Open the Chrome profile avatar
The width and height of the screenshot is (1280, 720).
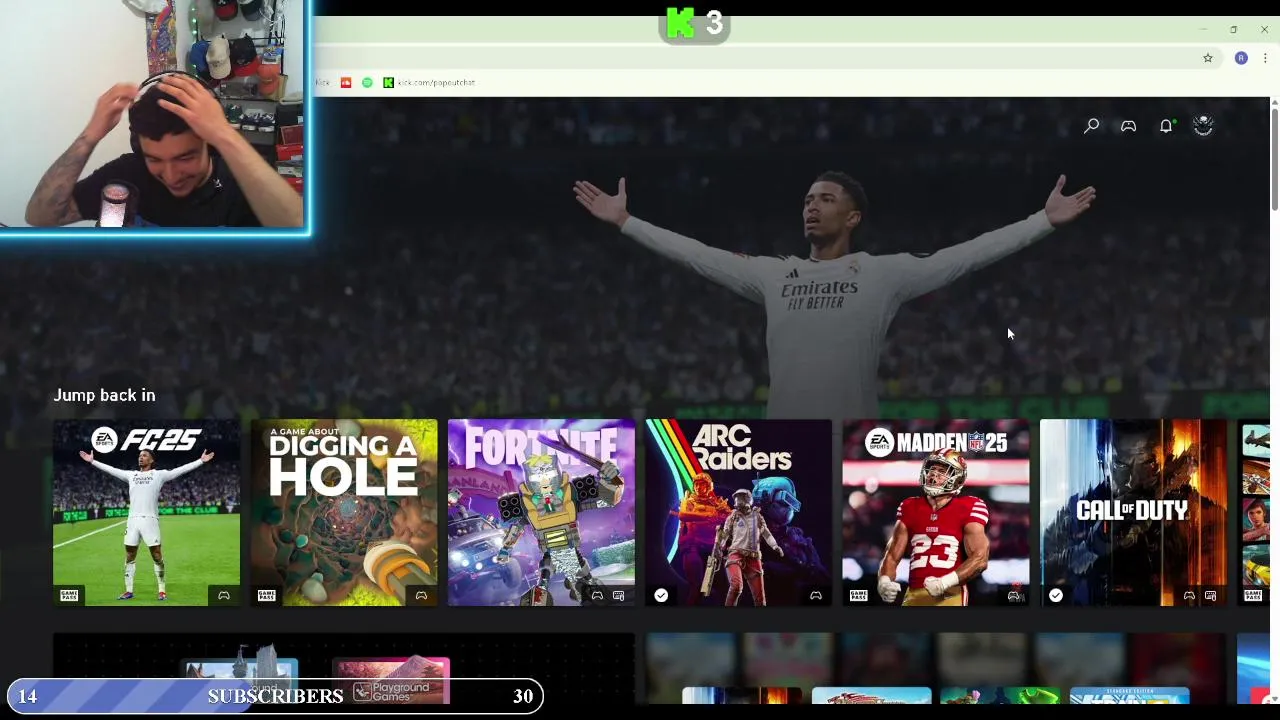1241,58
